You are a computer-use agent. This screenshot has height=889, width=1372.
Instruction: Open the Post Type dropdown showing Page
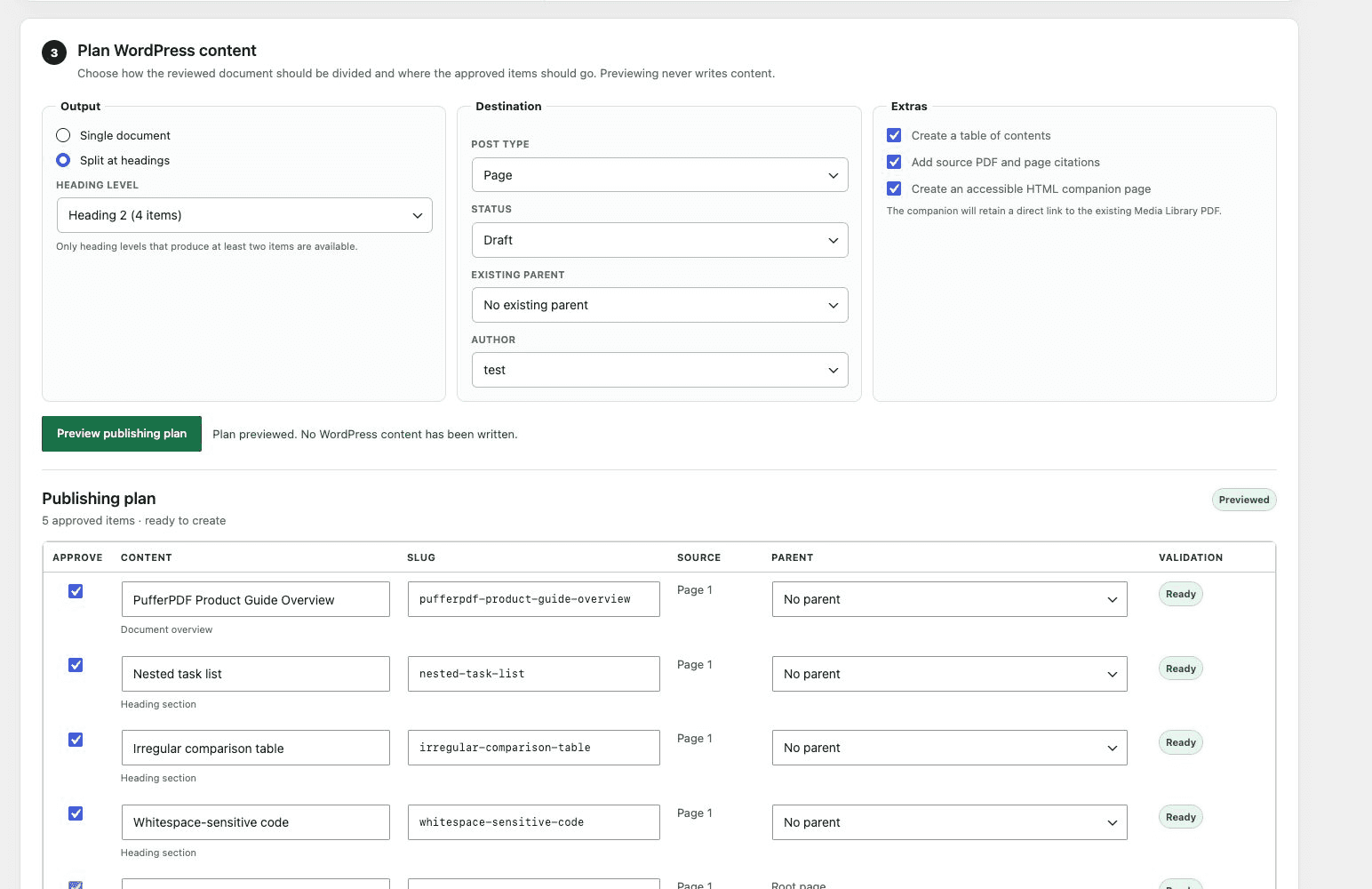click(x=659, y=175)
